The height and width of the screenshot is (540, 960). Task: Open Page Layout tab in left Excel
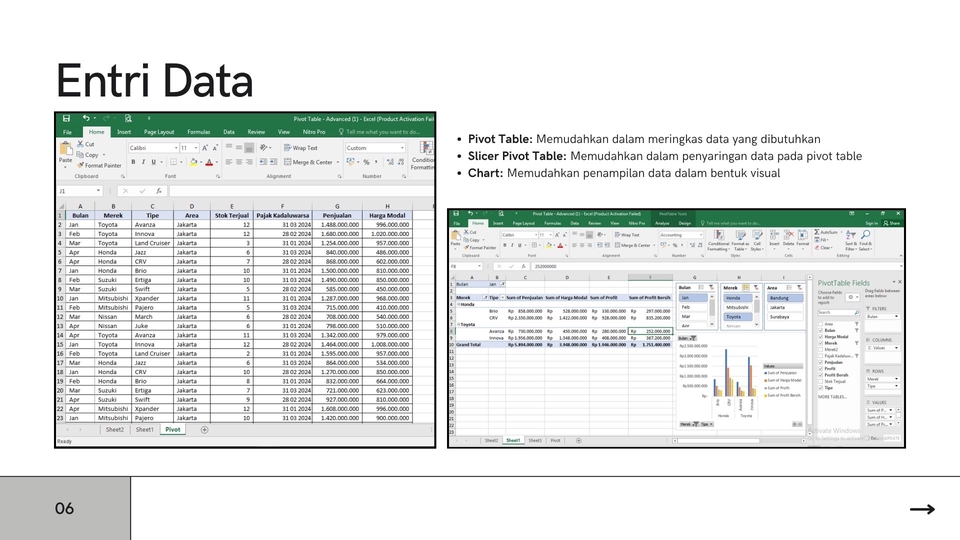click(x=159, y=132)
